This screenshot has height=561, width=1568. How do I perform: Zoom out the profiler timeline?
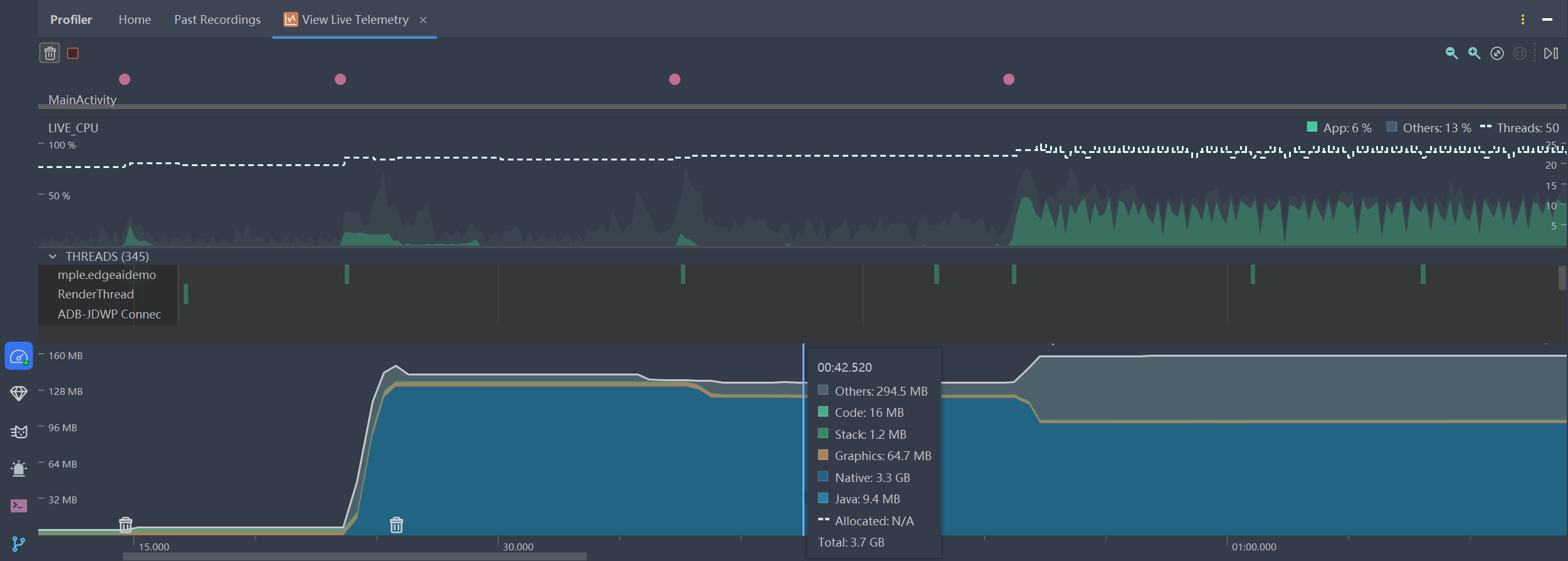pyautogui.click(x=1451, y=53)
